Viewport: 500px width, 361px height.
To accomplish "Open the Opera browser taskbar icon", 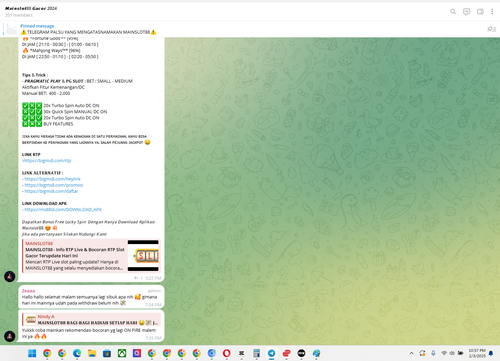I will [227, 353].
